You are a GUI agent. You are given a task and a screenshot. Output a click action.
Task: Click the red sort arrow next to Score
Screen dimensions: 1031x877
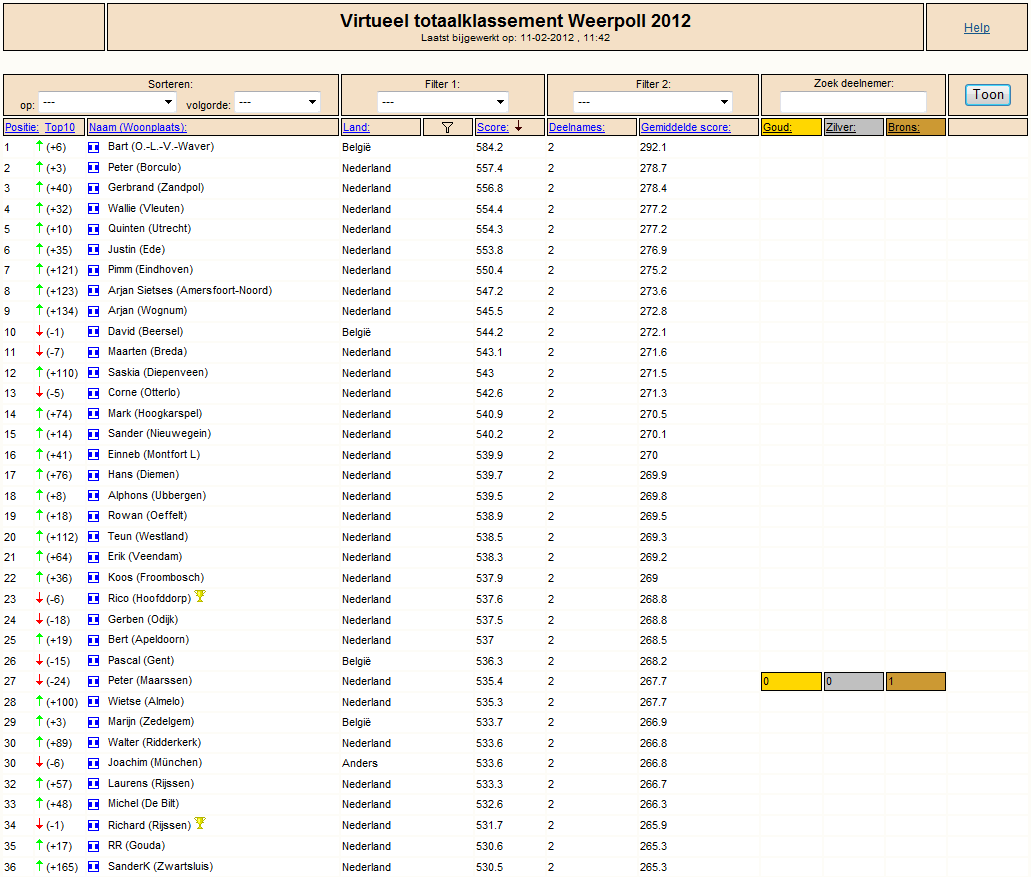coord(519,127)
